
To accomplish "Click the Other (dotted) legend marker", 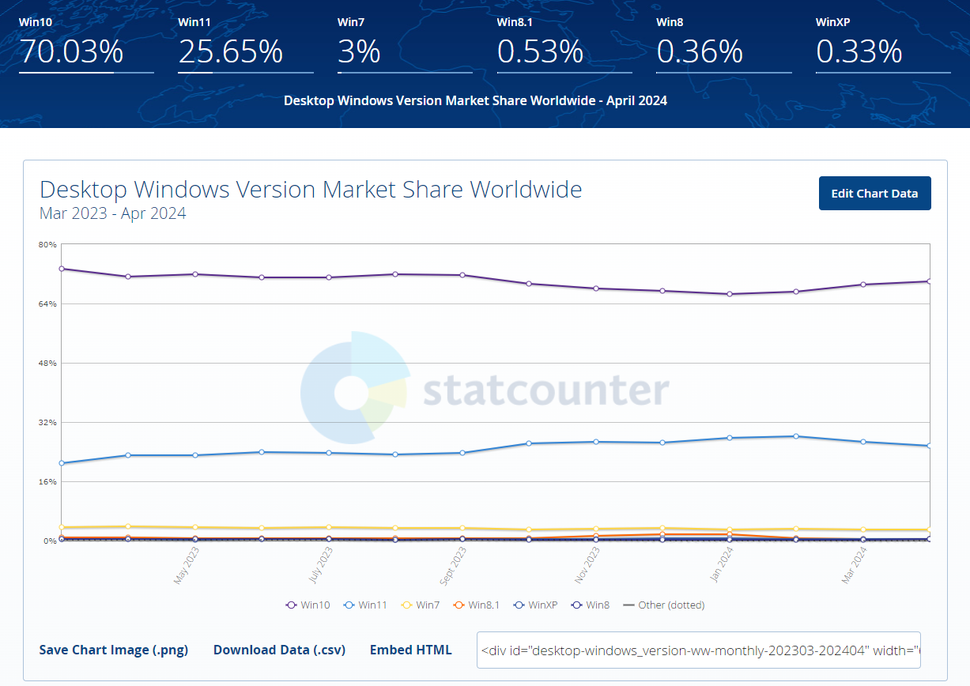I will pyautogui.click(x=627, y=605).
